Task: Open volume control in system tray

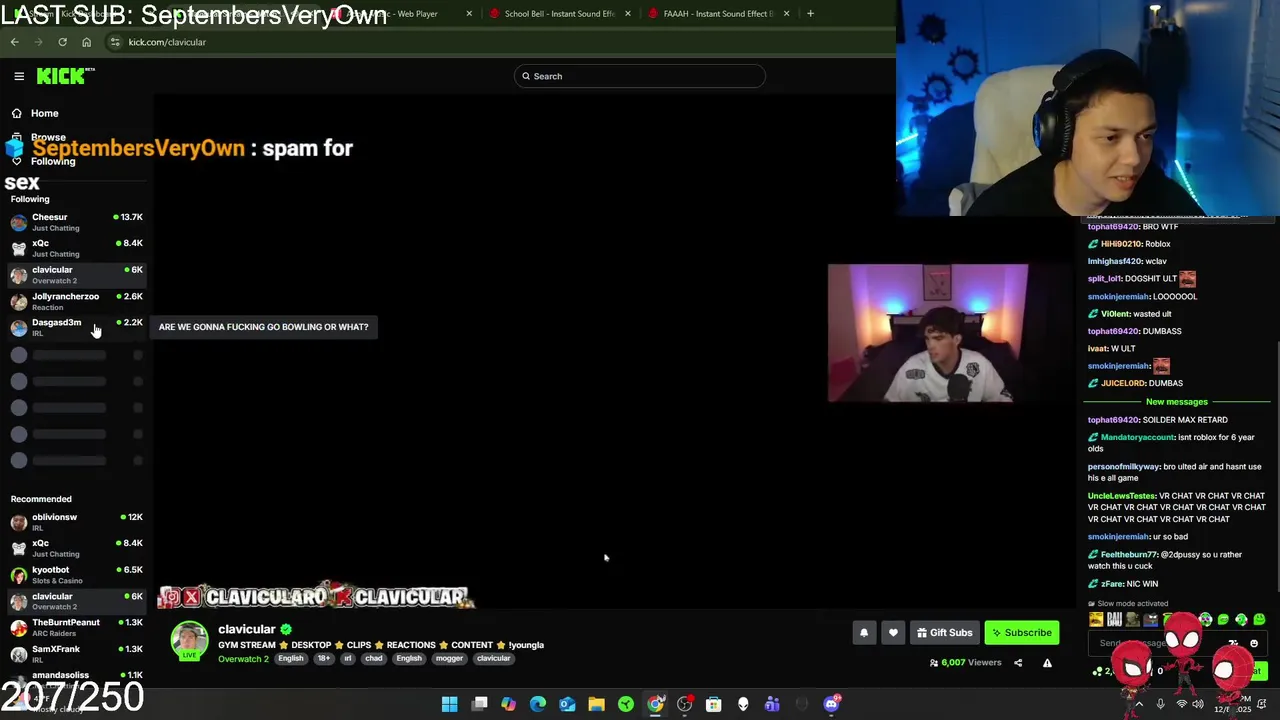Action: tap(1199, 704)
